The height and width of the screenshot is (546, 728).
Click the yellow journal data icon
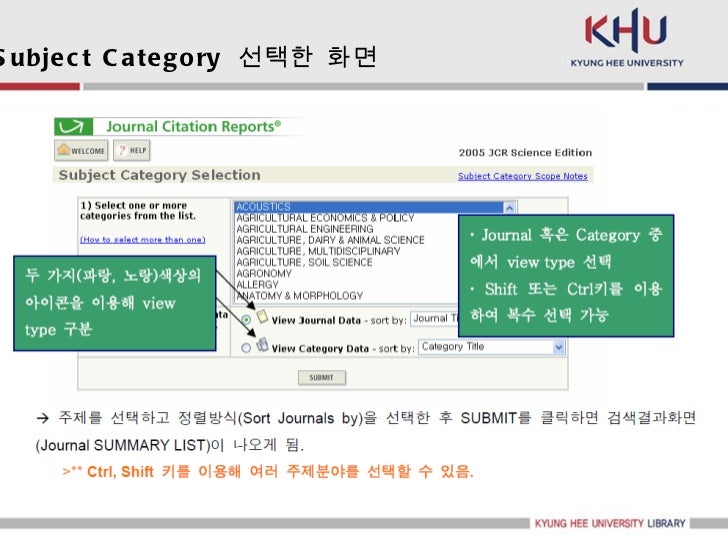click(x=262, y=317)
